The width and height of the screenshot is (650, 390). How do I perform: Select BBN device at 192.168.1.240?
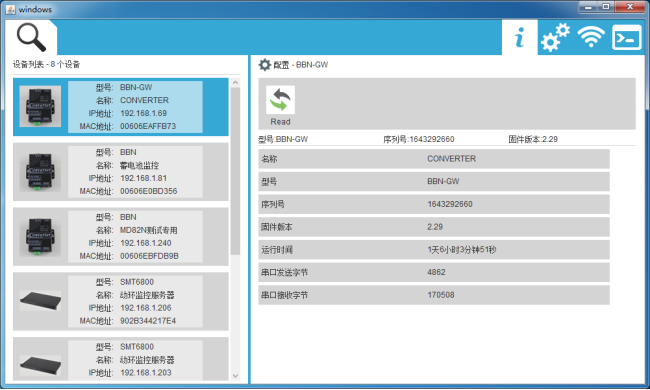pos(121,237)
